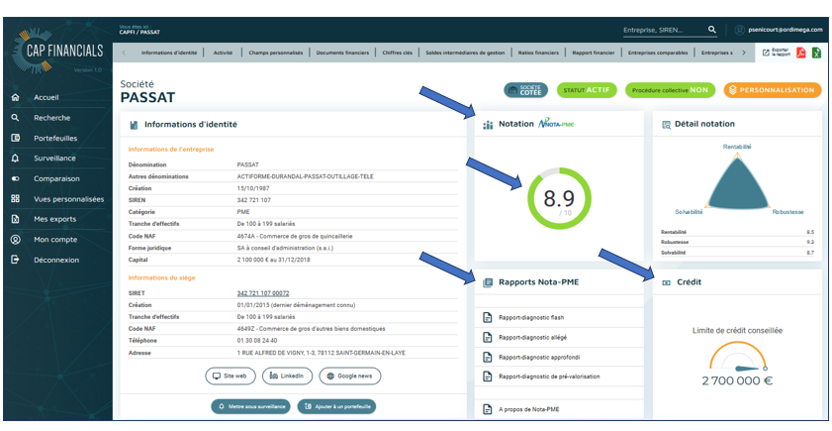Open A propos de Nota-PME document icon
This screenshot has width=832, height=431.
(487, 409)
